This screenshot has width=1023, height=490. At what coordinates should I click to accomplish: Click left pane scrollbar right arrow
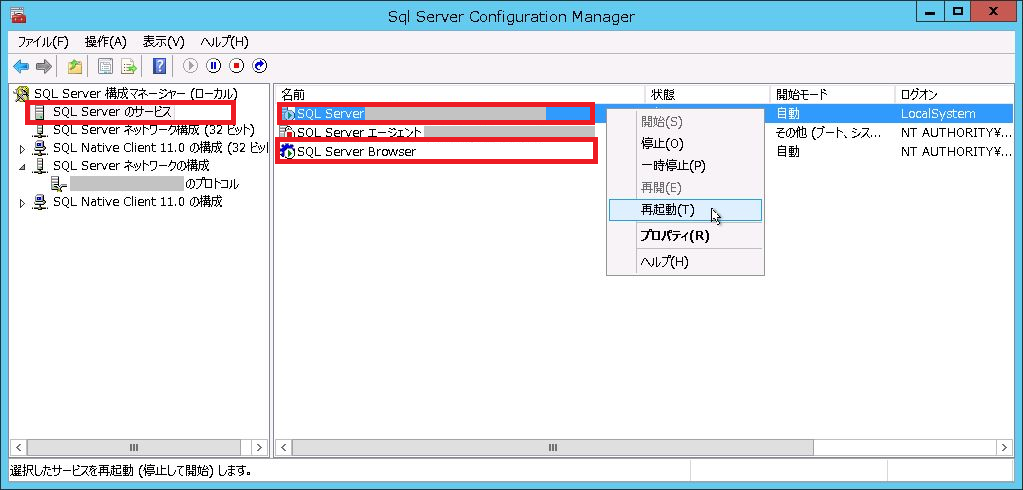(260, 448)
